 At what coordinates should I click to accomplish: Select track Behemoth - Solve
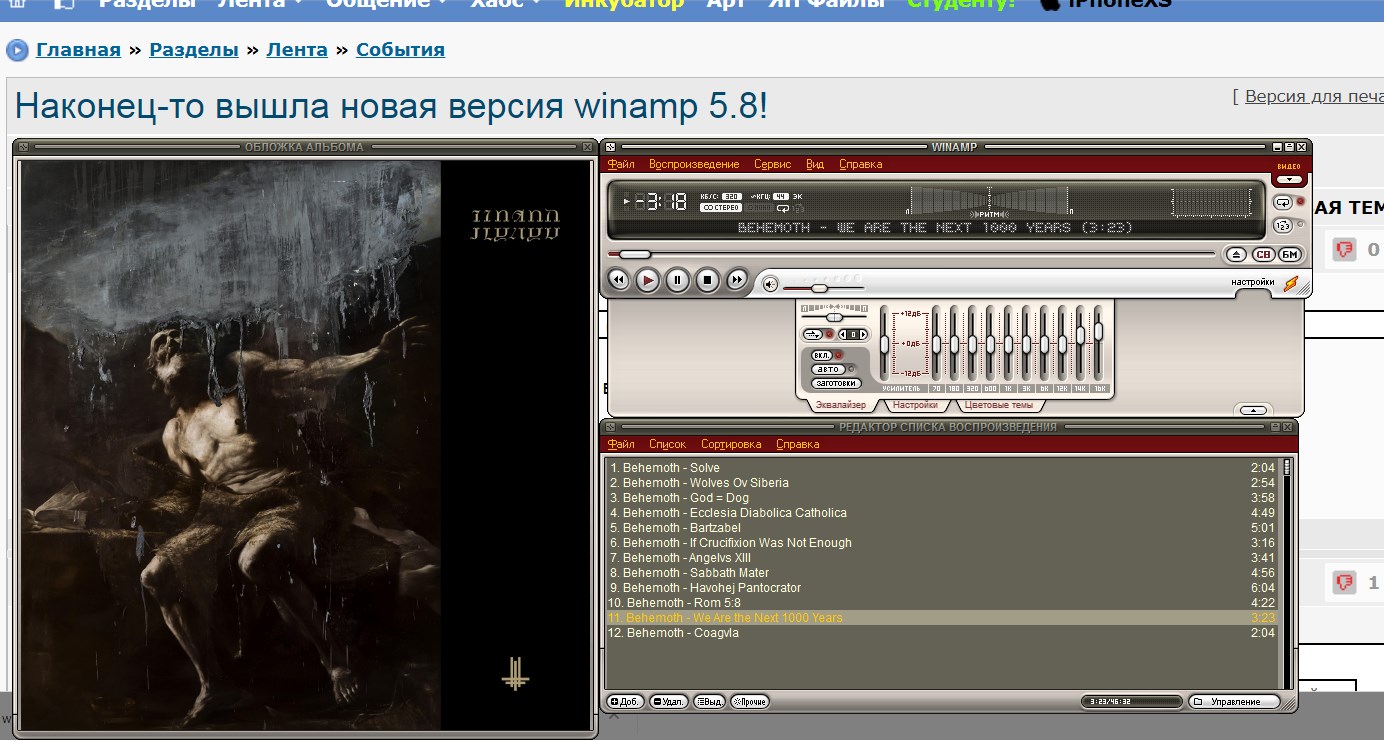pos(942,468)
